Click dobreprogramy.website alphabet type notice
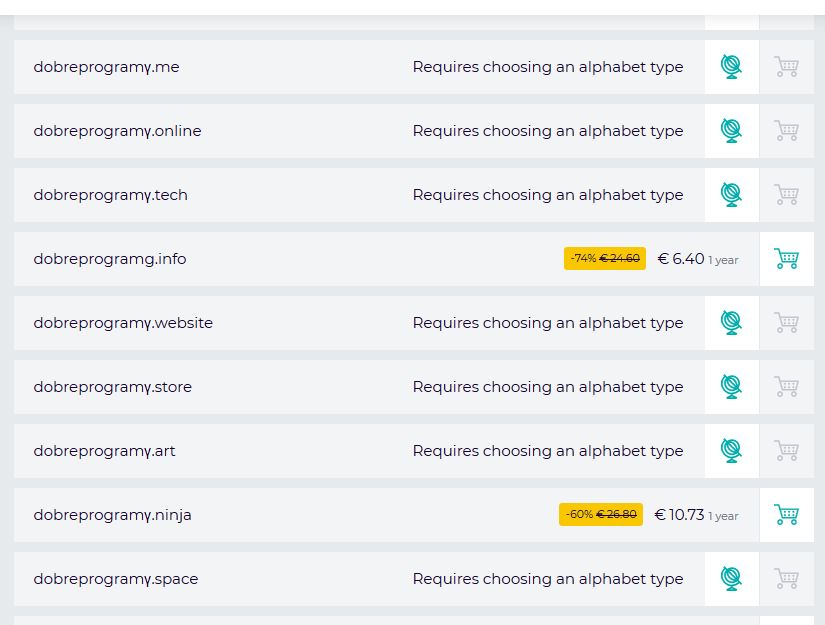Screen dimensions: 825x625 (x=547, y=323)
